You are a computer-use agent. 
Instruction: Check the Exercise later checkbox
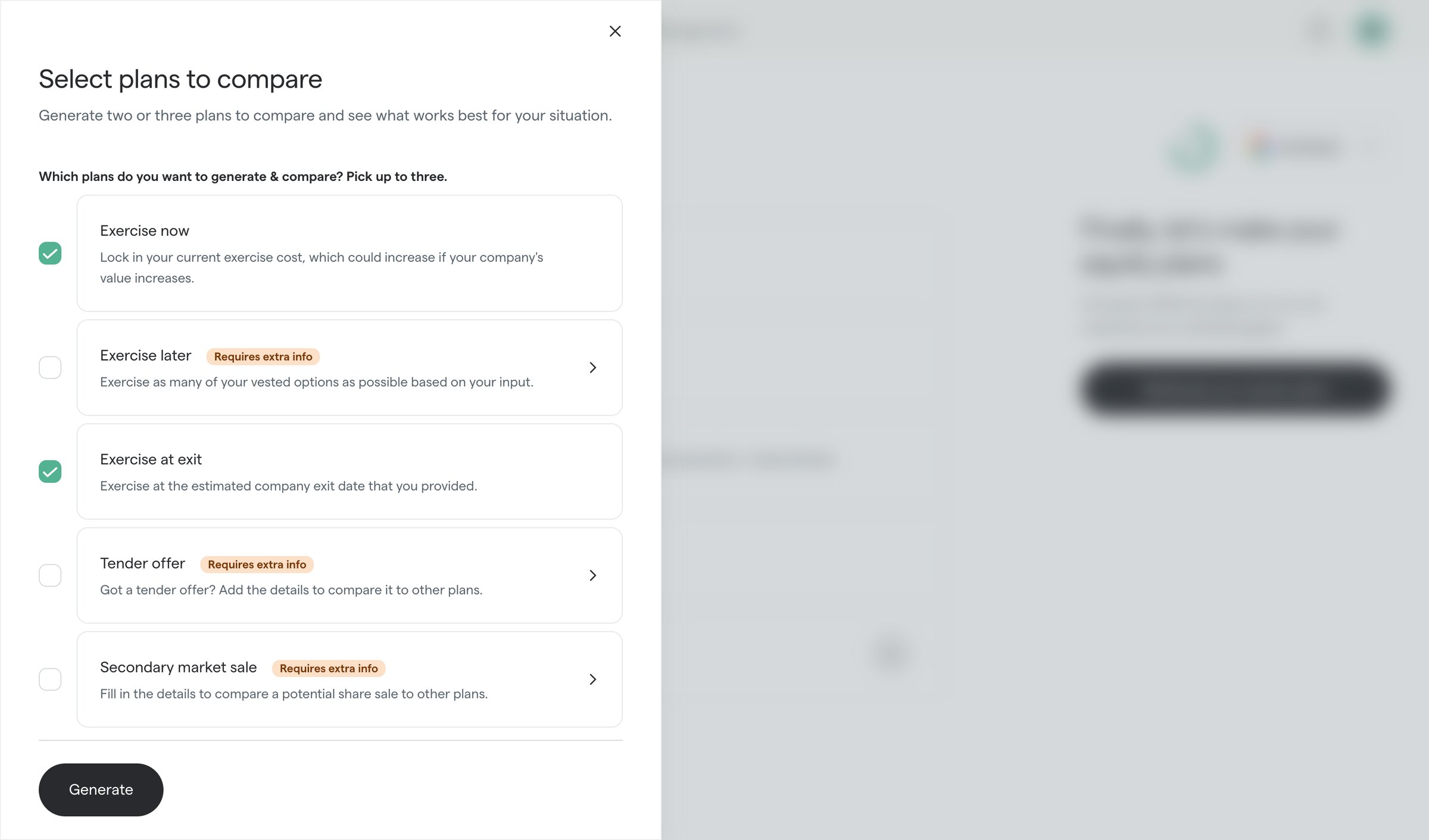coord(50,367)
